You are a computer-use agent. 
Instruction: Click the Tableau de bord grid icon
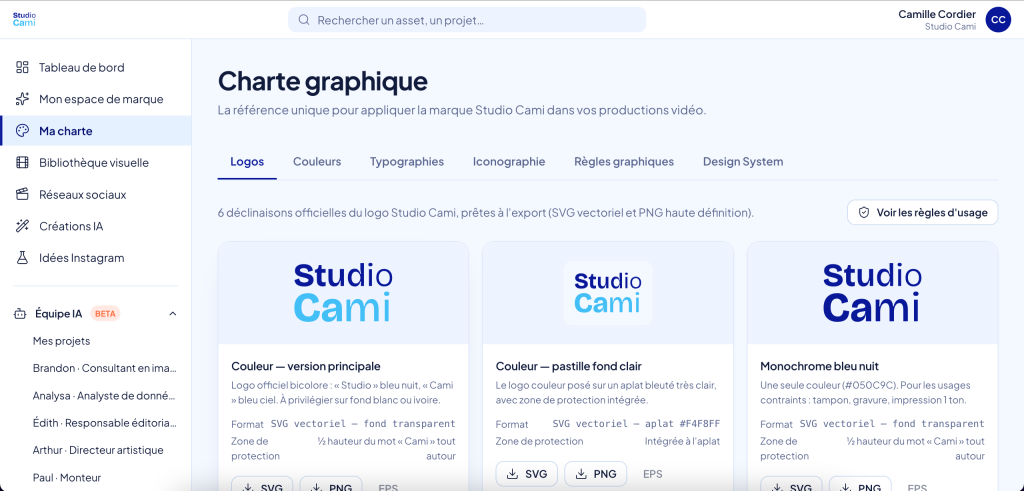[x=22, y=67]
